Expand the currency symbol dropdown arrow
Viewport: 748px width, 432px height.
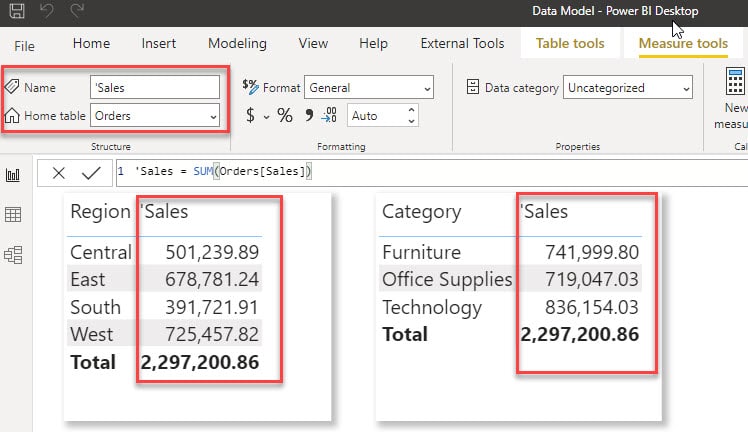click(266, 117)
